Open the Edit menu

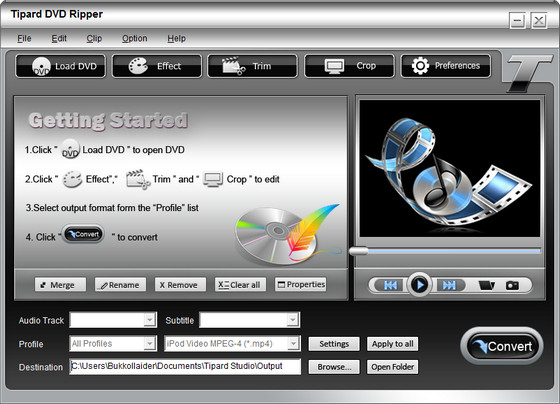point(59,38)
